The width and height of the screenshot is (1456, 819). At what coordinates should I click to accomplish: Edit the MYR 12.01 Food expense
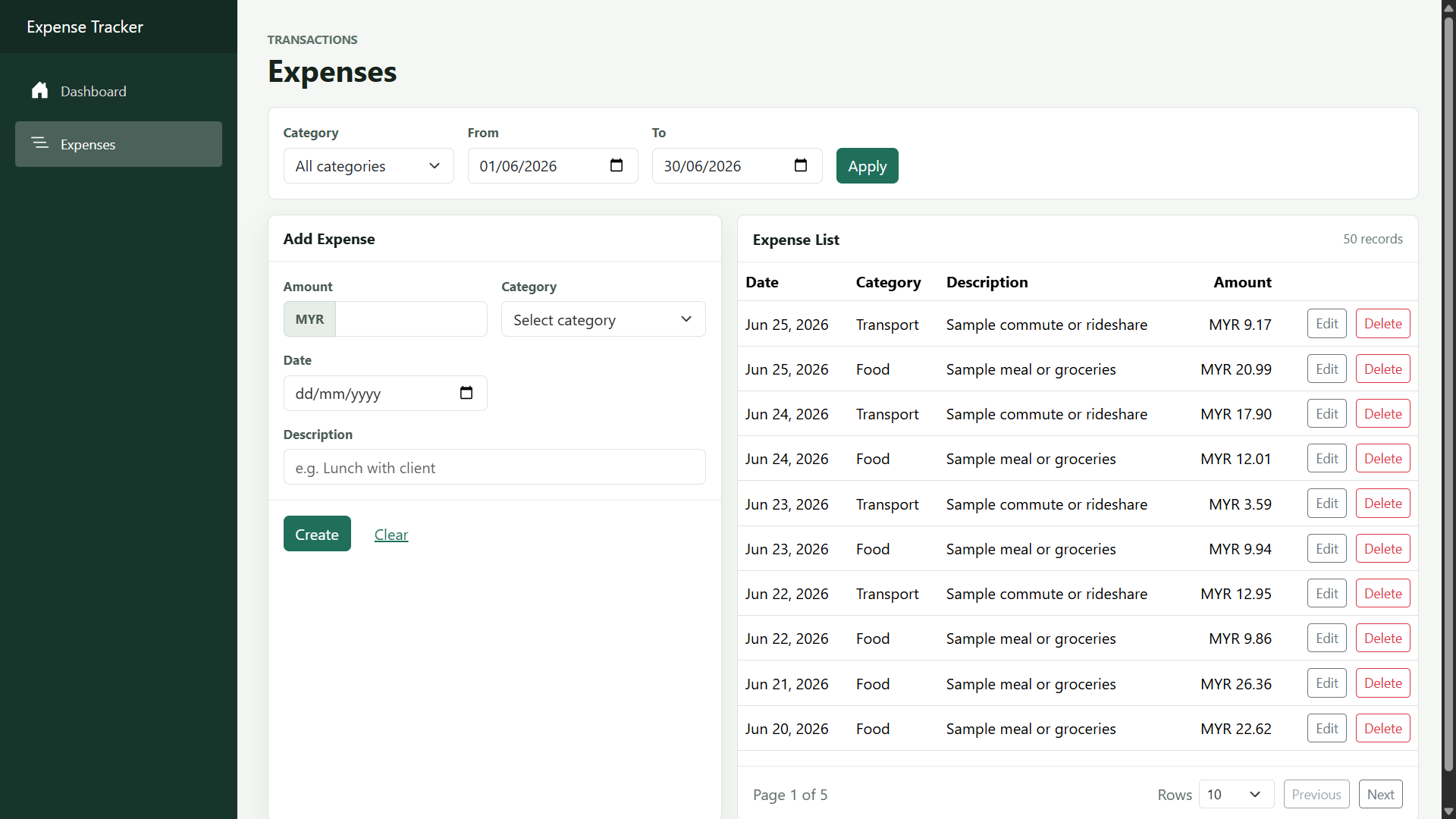click(1327, 459)
